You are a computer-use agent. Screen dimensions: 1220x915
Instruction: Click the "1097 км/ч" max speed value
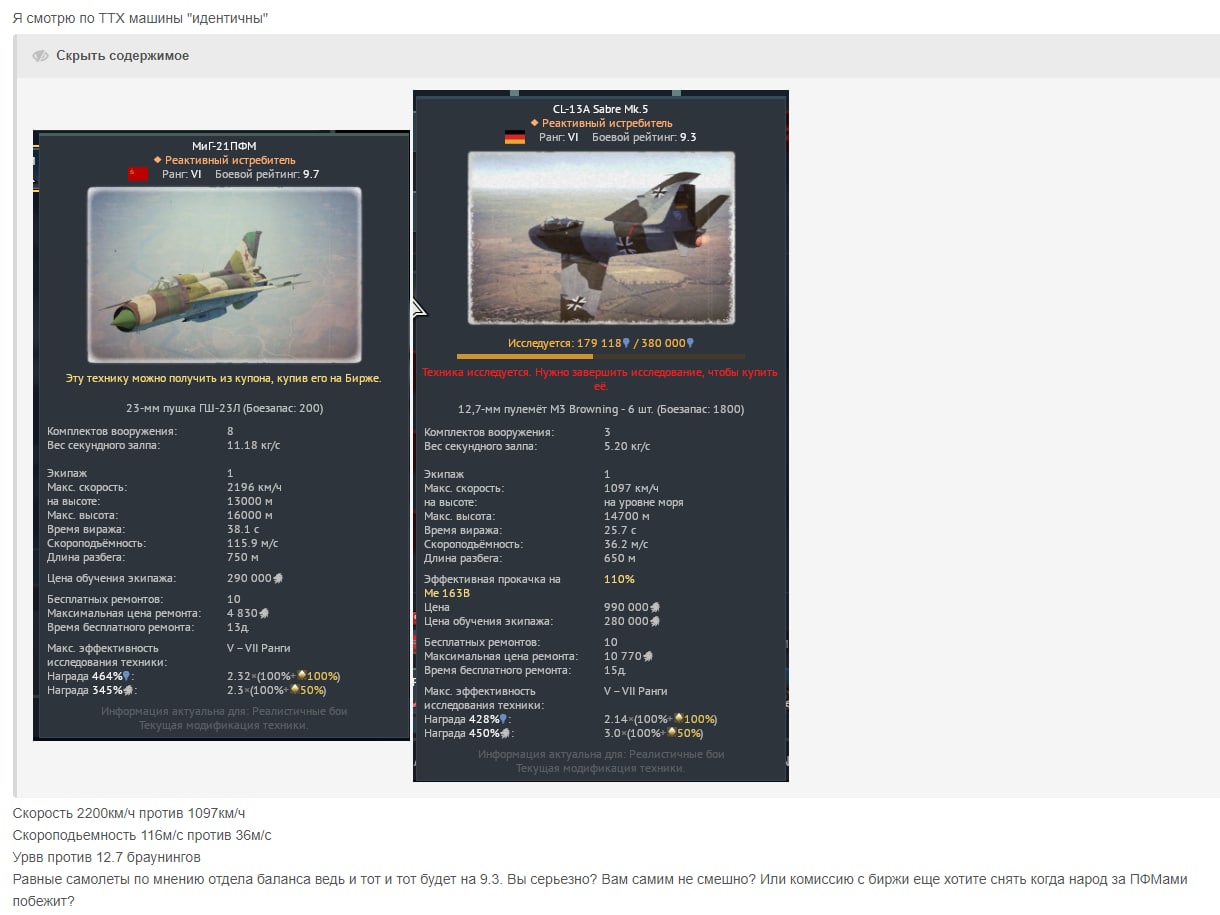(x=631, y=488)
